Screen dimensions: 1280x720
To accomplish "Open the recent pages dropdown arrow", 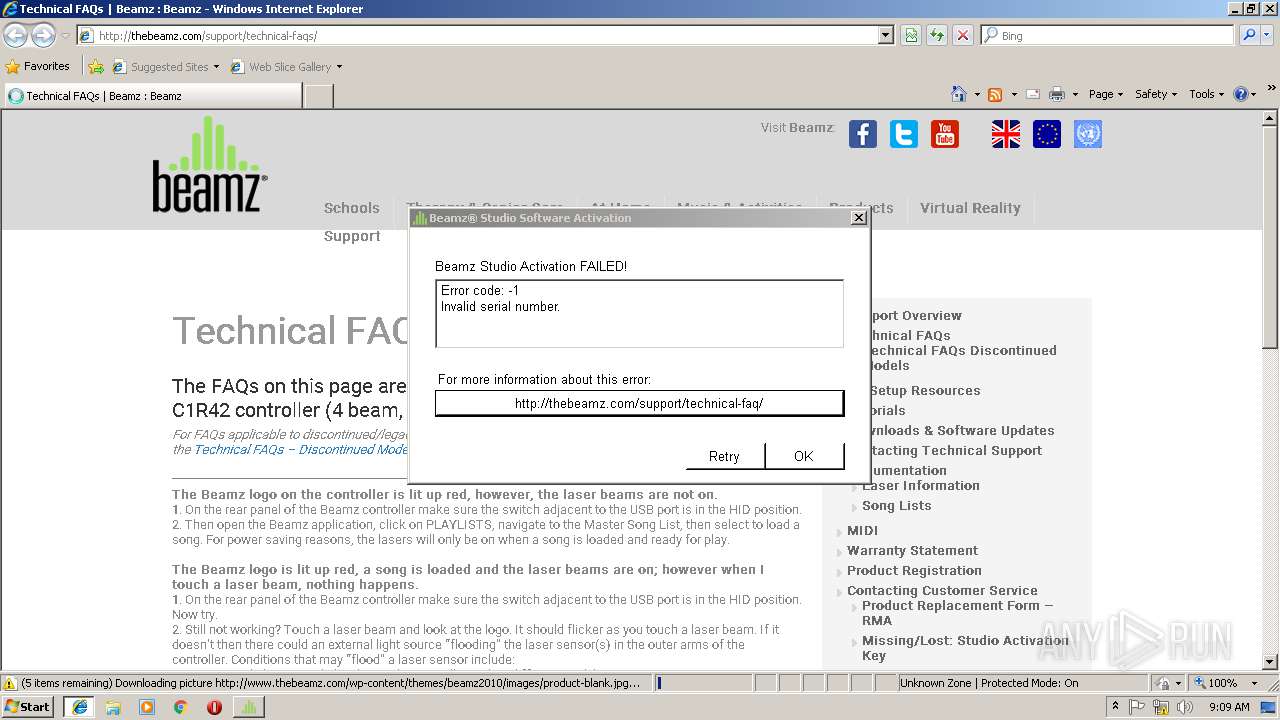I will (65, 36).
